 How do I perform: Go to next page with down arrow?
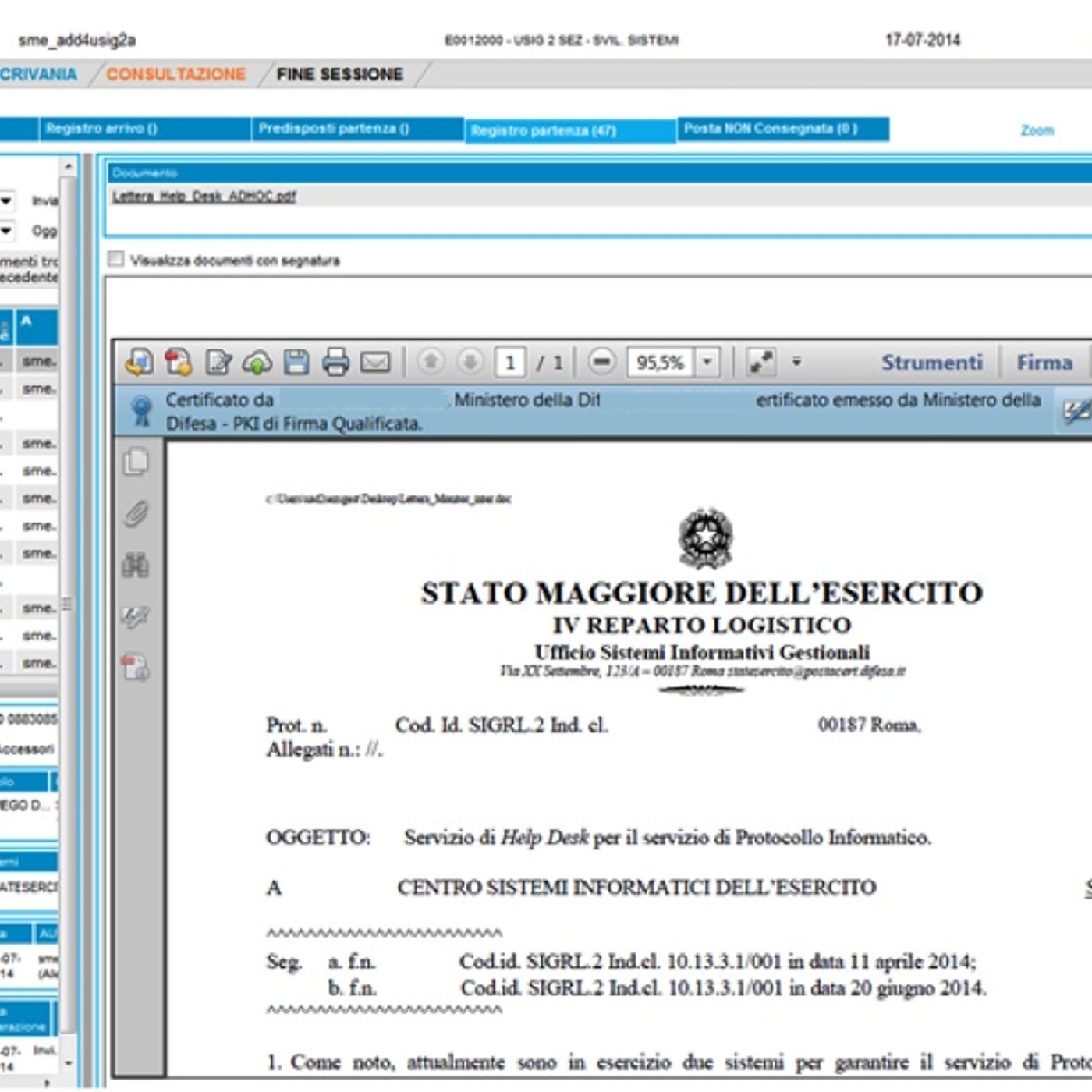coord(470,361)
